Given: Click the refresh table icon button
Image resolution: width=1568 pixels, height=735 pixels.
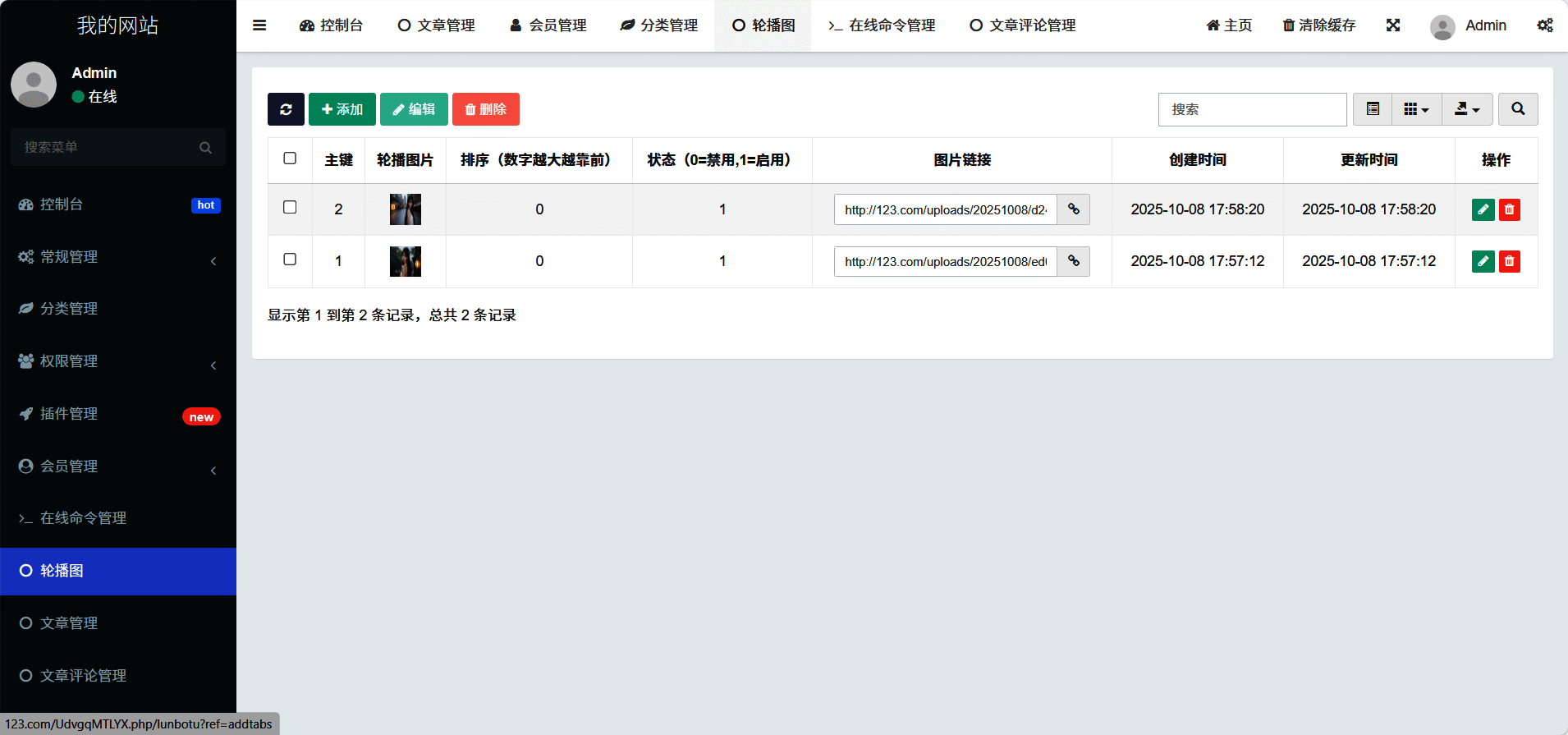Looking at the screenshot, I should click(286, 109).
